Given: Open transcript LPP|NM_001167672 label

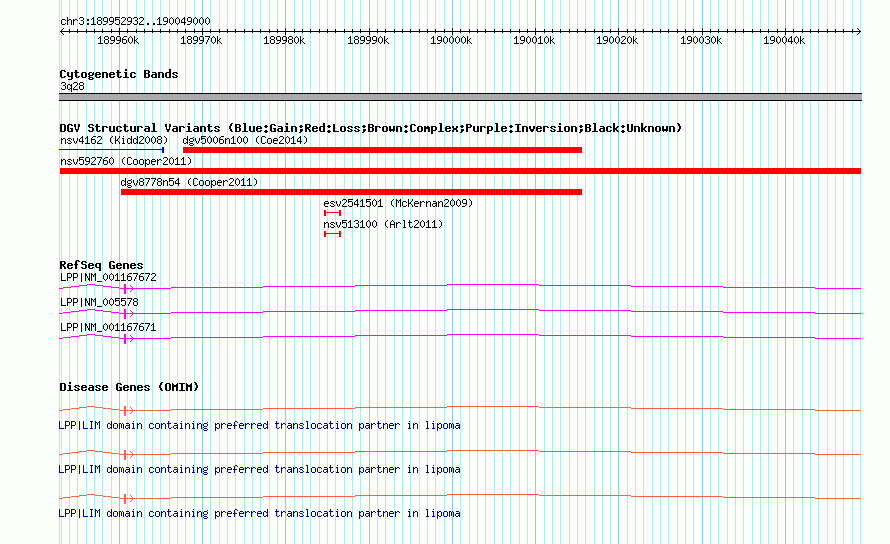Looking at the screenshot, I should pos(108,278).
